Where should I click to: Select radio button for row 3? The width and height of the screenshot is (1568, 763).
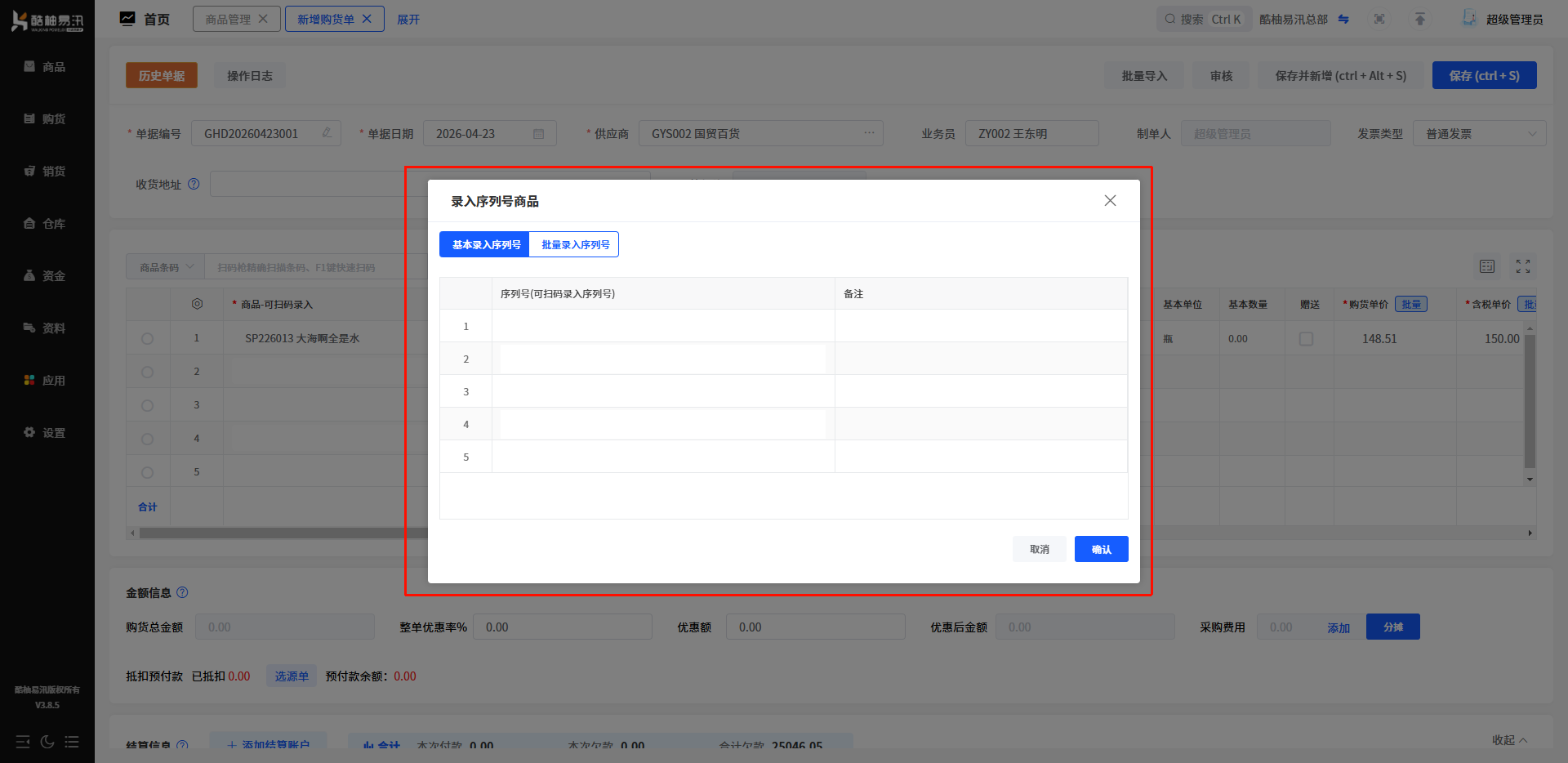[x=147, y=405]
